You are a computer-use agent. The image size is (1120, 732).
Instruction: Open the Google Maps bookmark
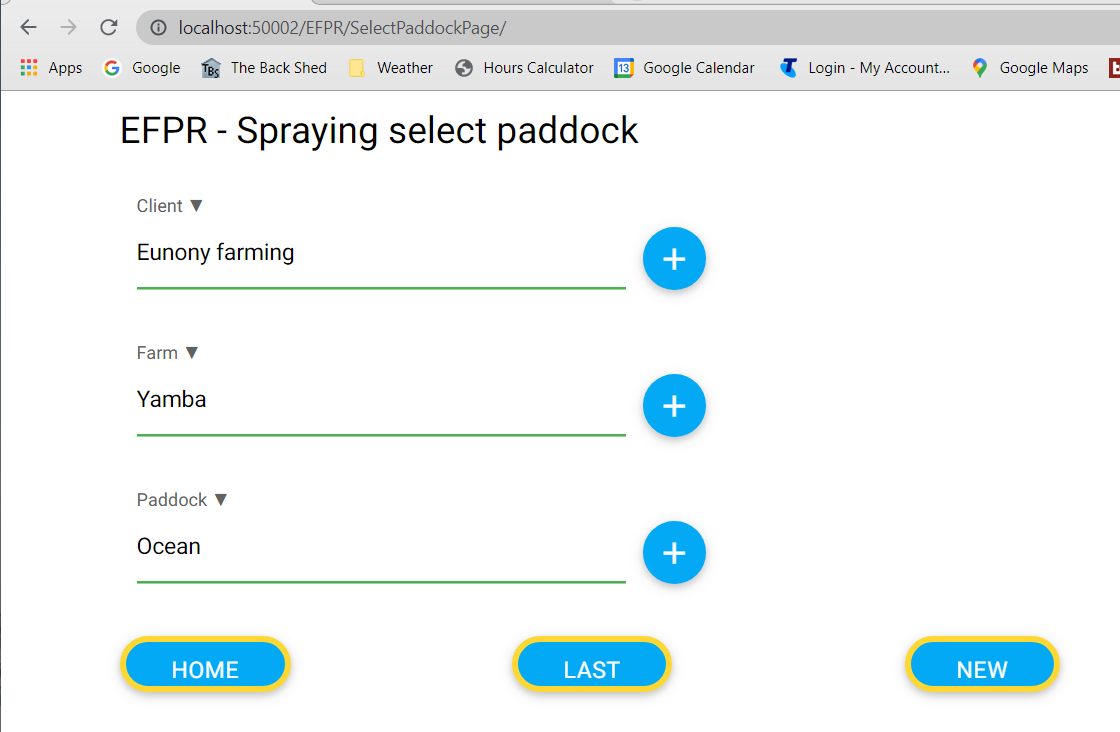[1030, 68]
